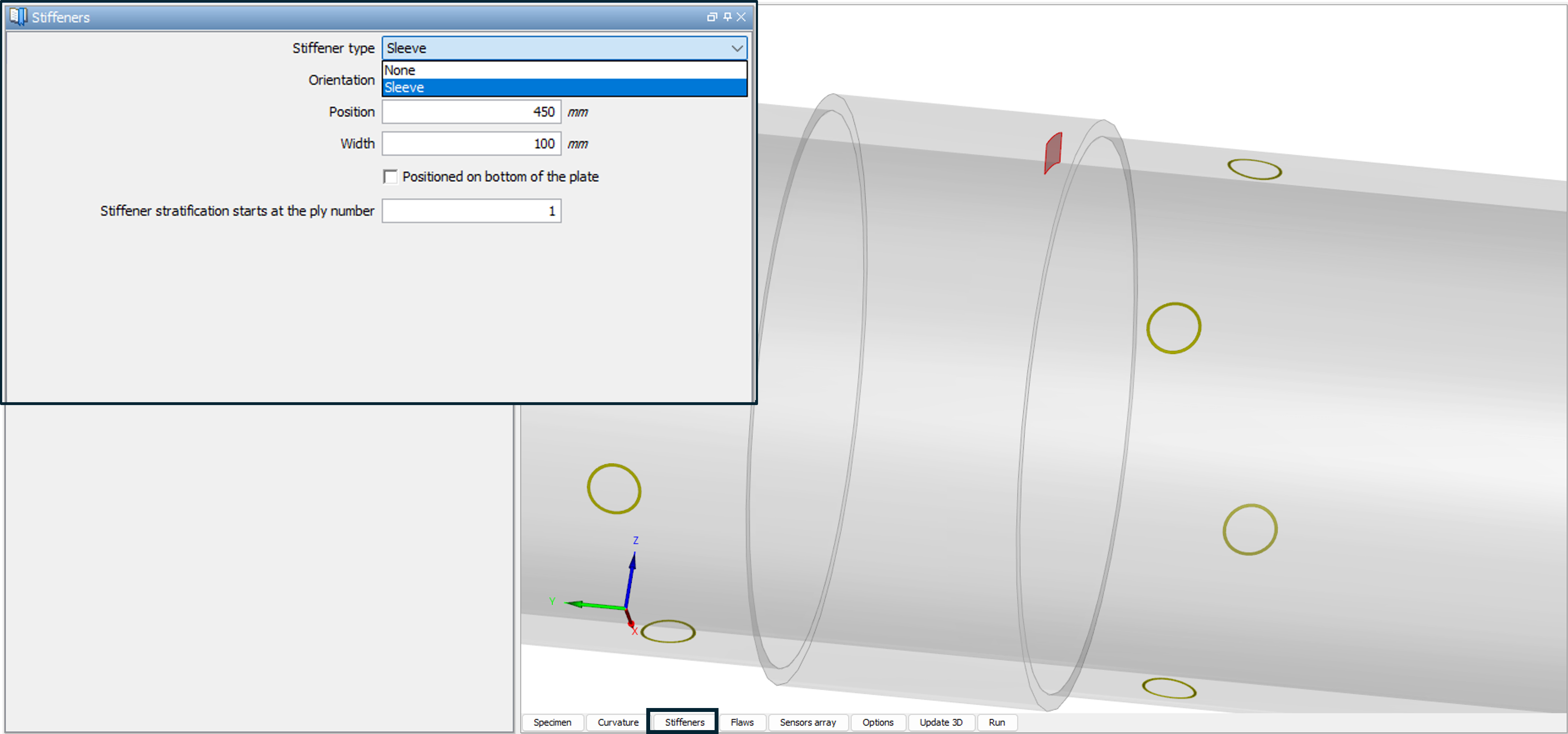Switch to the Stiffeners tab
Screen dimensions: 1568x734
point(684,722)
